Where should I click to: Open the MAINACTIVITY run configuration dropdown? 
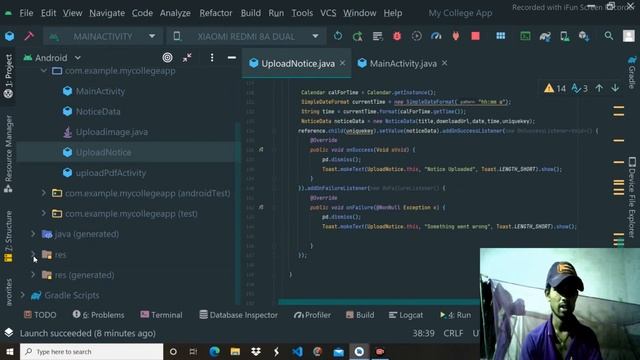[x=103, y=36]
